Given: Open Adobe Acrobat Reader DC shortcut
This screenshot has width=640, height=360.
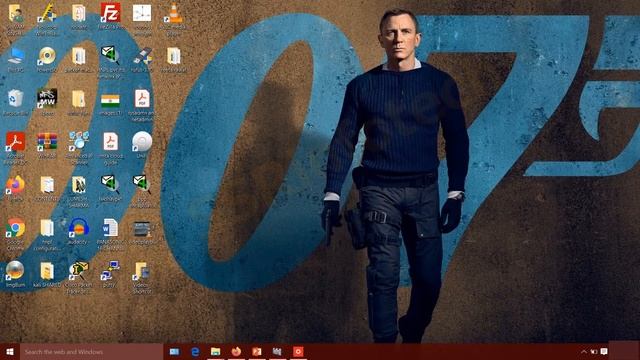Looking at the screenshot, I should [16, 148].
